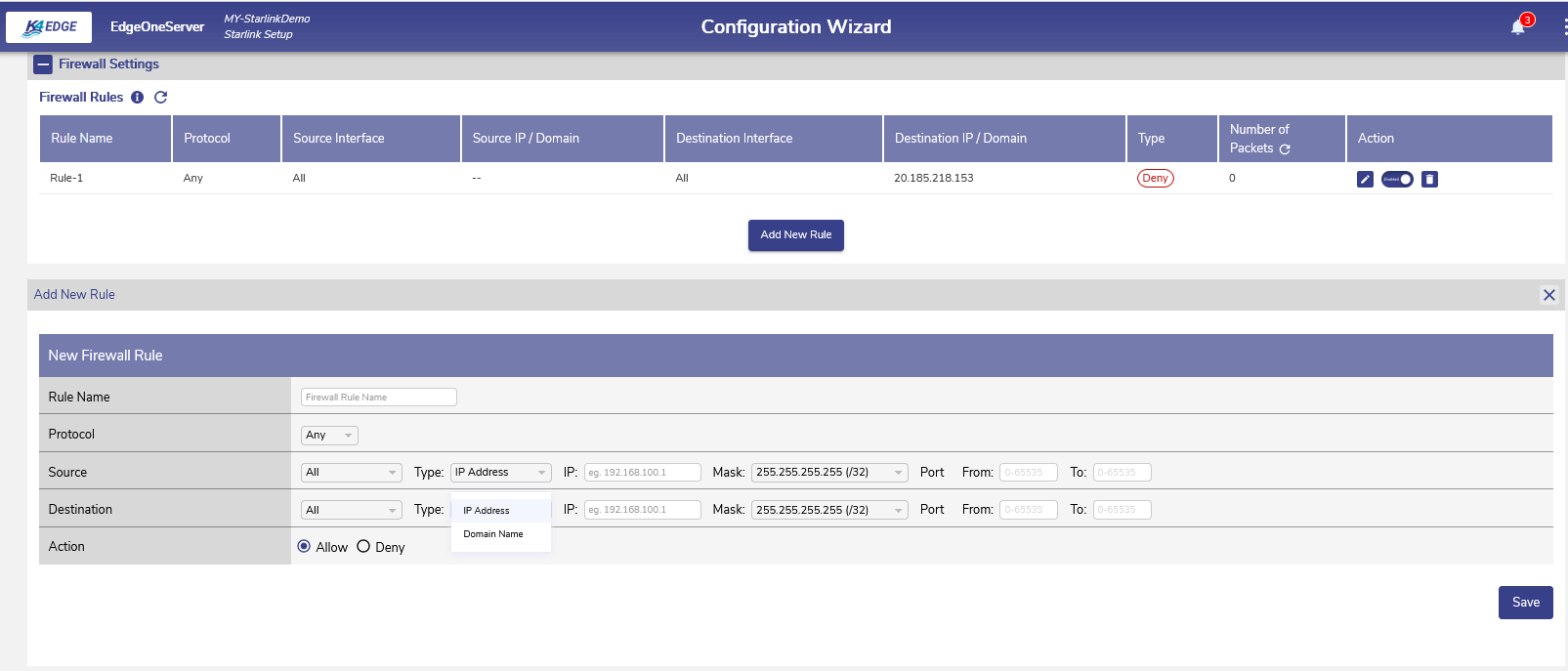Refresh the Firewall Rules list
This screenshot has width=1568, height=671.
161,98
